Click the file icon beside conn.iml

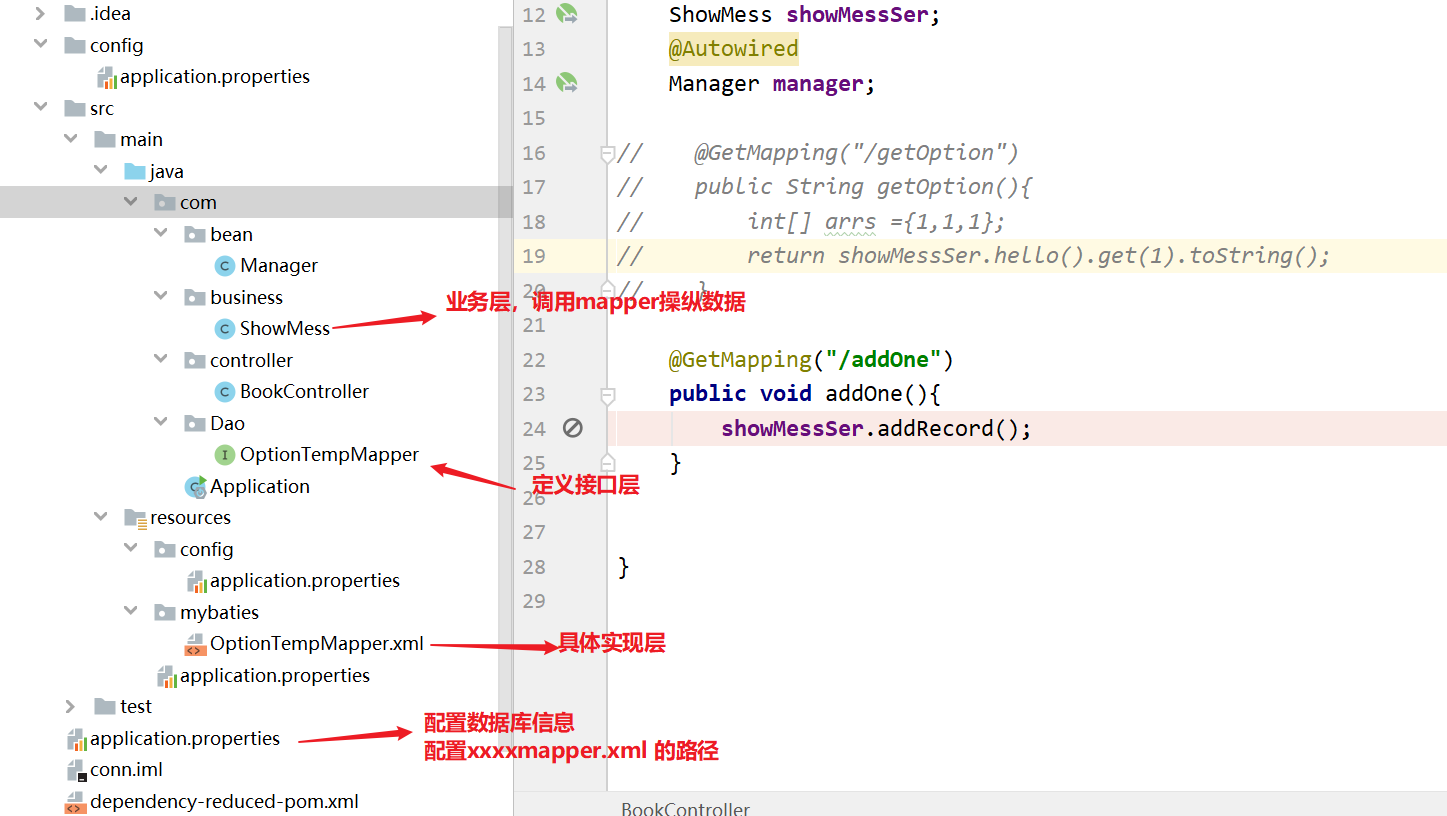(x=76, y=770)
